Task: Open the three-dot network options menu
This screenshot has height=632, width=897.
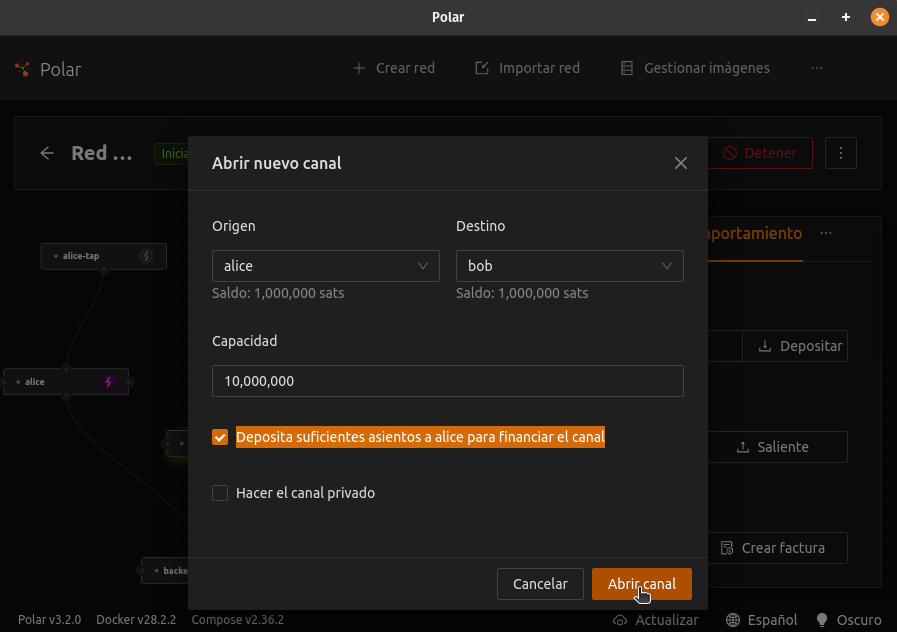Action: 841,153
